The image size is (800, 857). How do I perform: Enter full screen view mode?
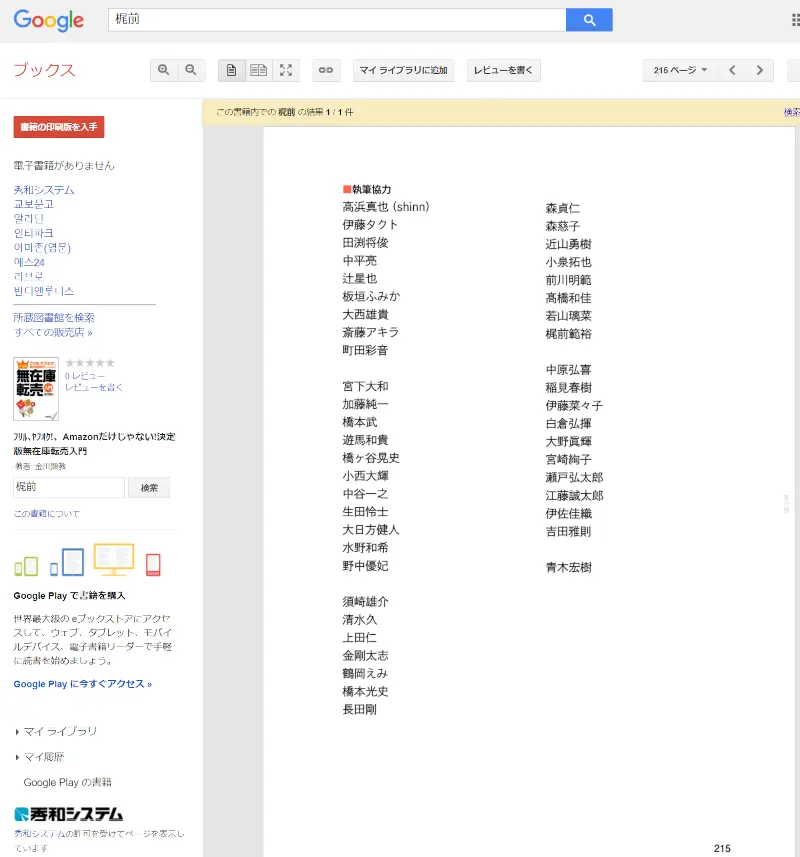(x=286, y=70)
